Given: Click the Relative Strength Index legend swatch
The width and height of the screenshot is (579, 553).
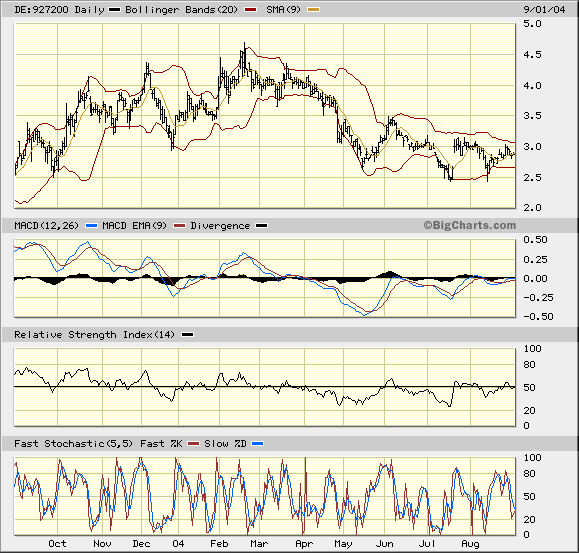Looking at the screenshot, I should point(187,334).
